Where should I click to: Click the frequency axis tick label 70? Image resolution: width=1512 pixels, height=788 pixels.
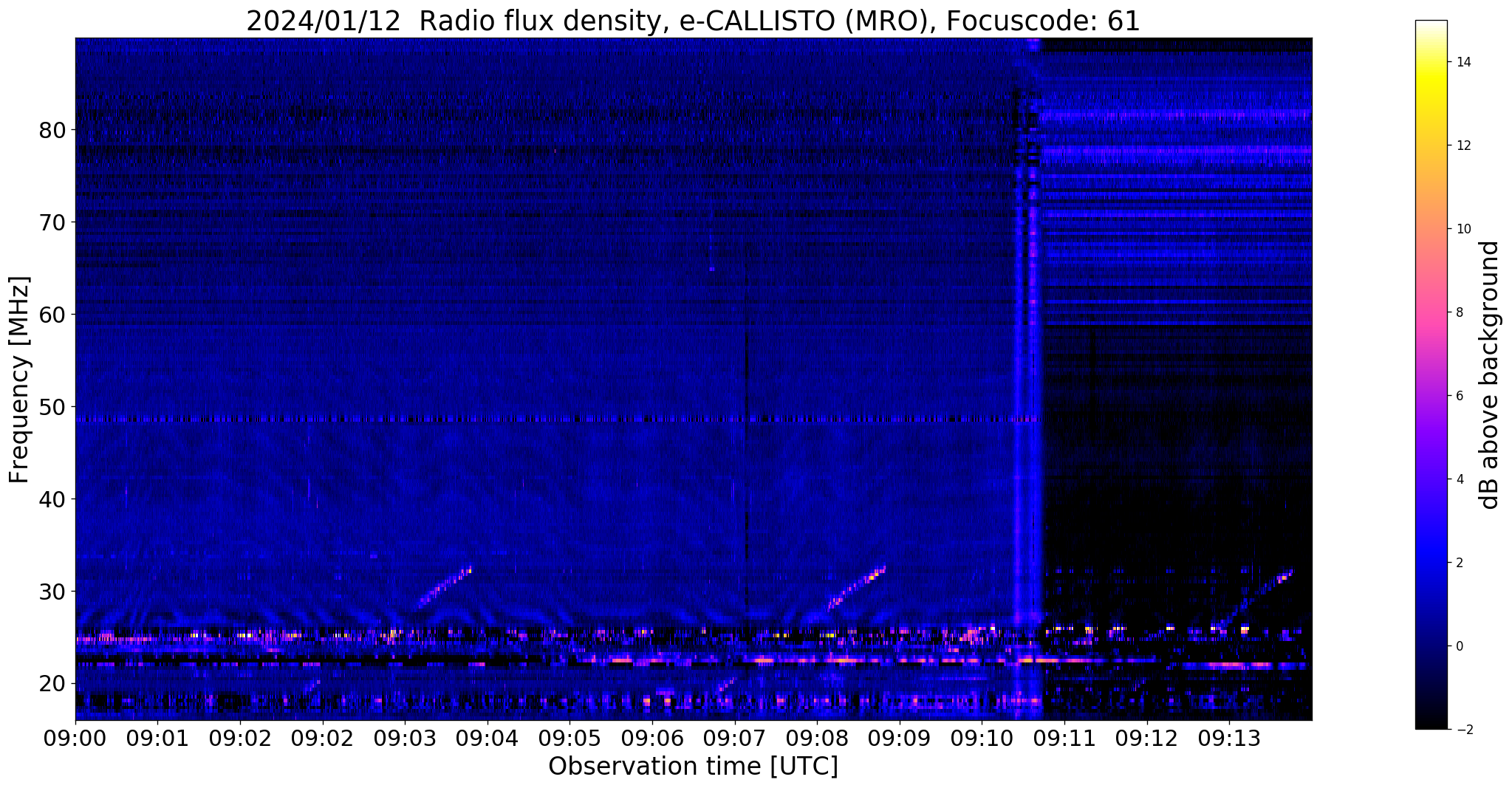point(52,222)
